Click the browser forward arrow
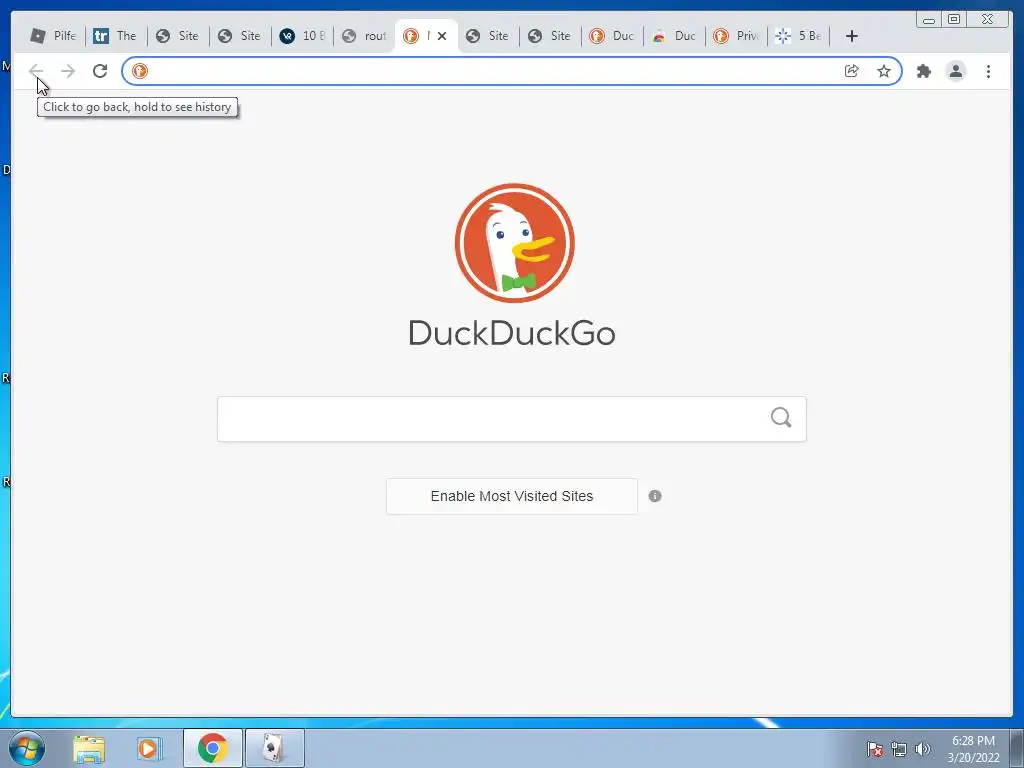The image size is (1024, 768). [68, 71]
